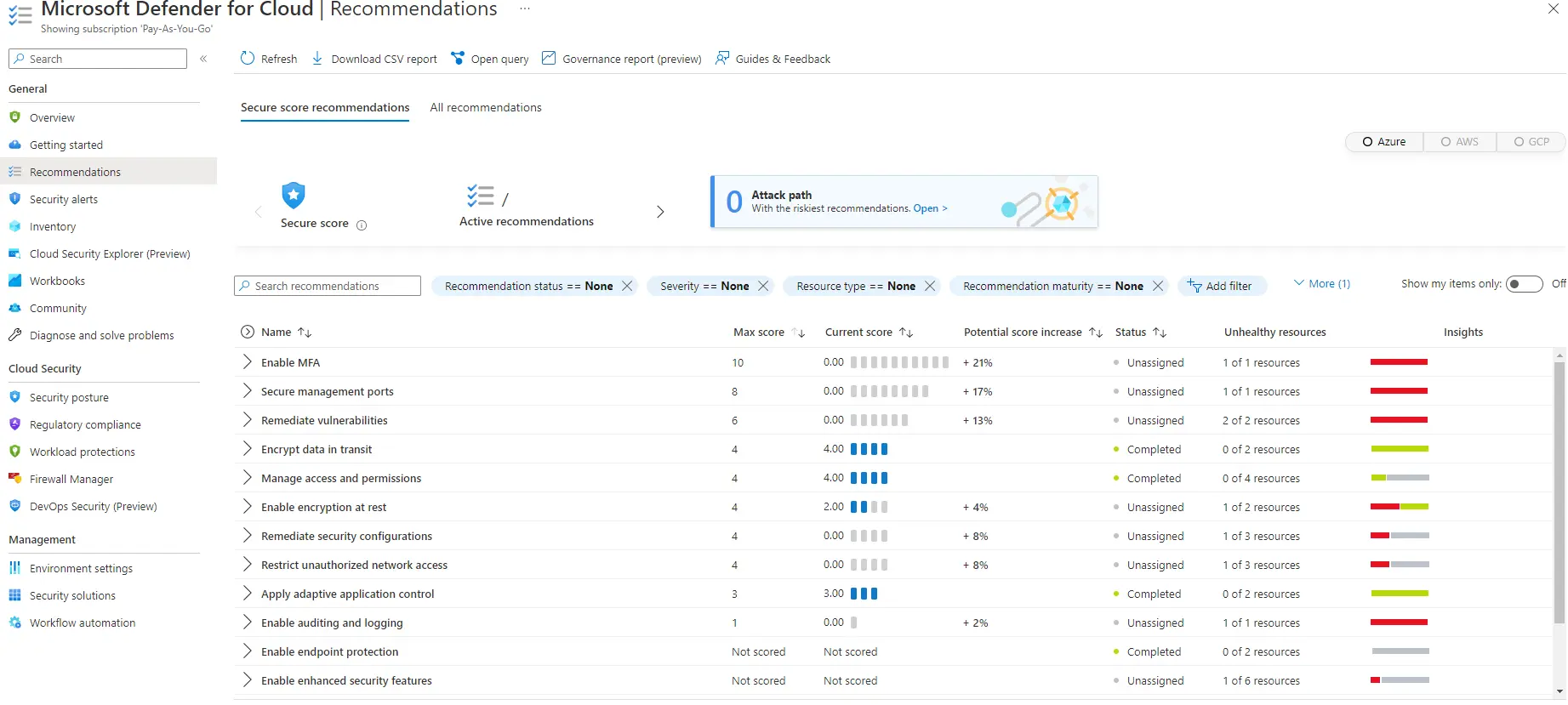Open Recommendations in the sidebar

pyautogui.click(x=109, y=172)
